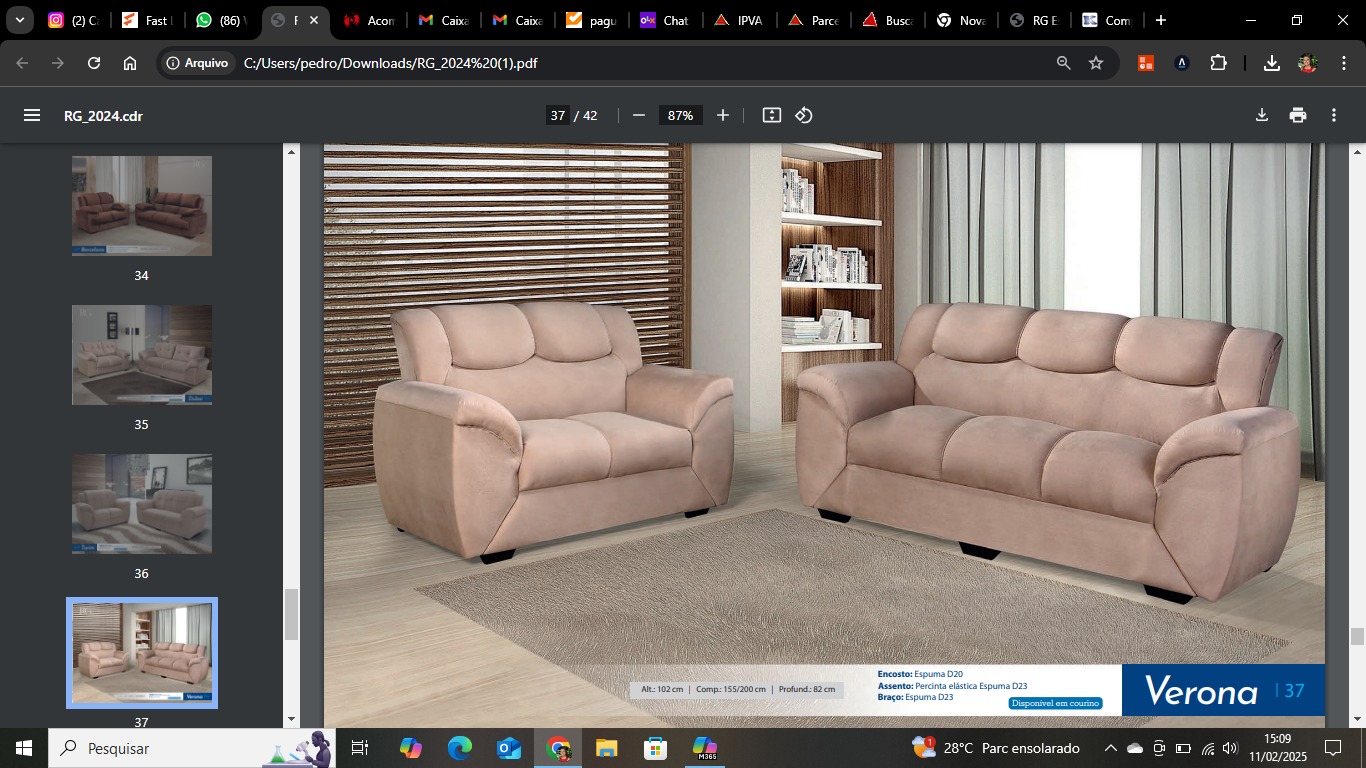The image size is (1366, 768).
Task: Select page 35 thumbnail
Action: (x=142, y=355)
